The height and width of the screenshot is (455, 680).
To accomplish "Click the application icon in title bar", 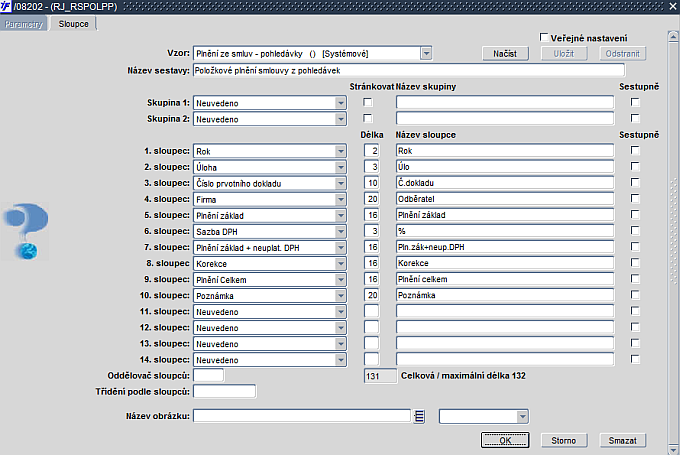I will pos(6,7).
